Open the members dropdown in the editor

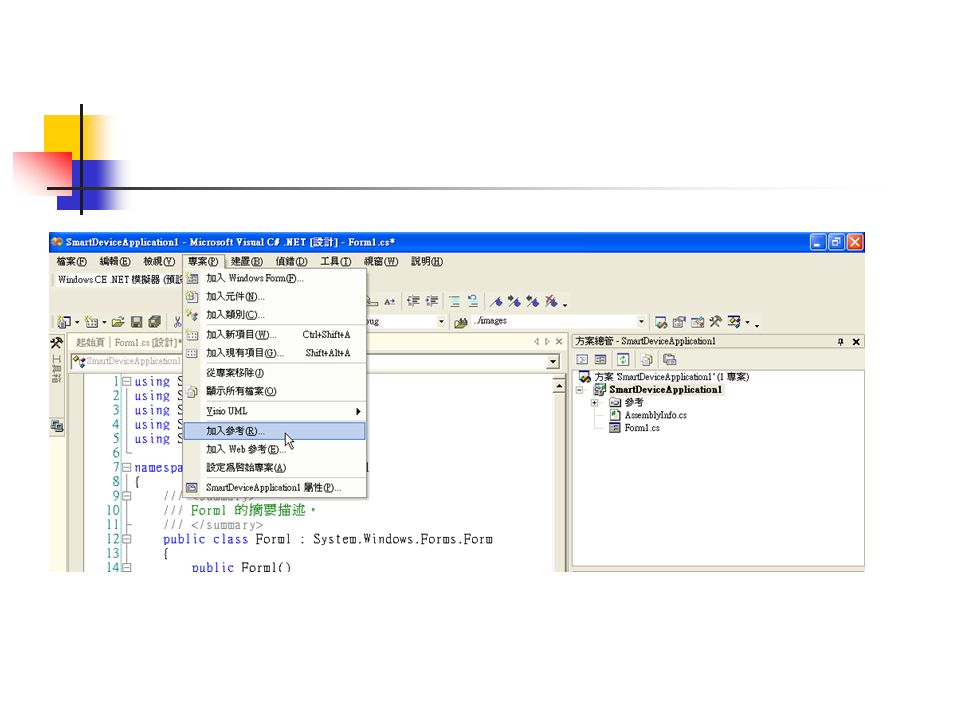pos(553,362)
